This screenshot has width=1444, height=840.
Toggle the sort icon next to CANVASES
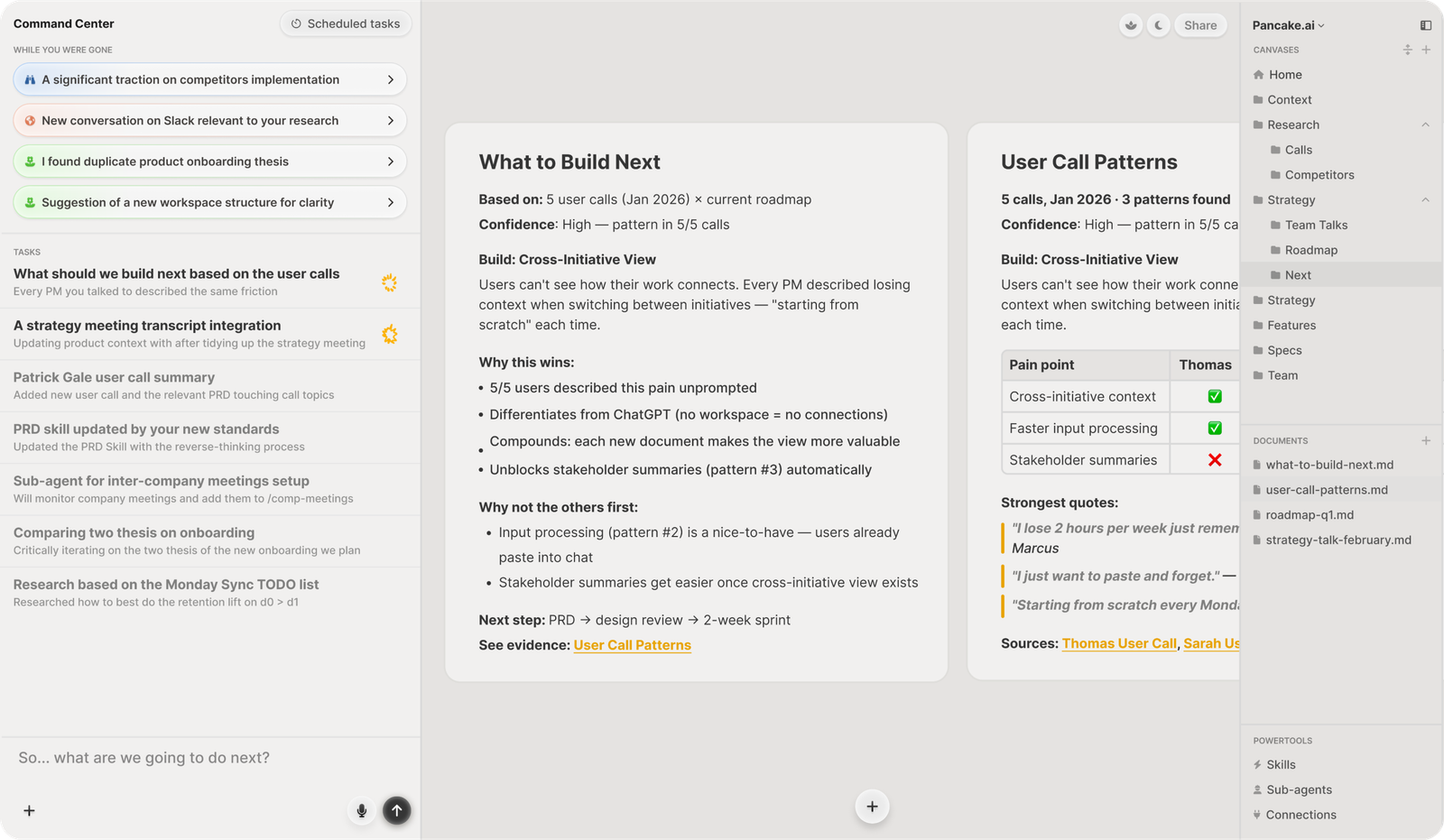click(x=1406, y=50)
